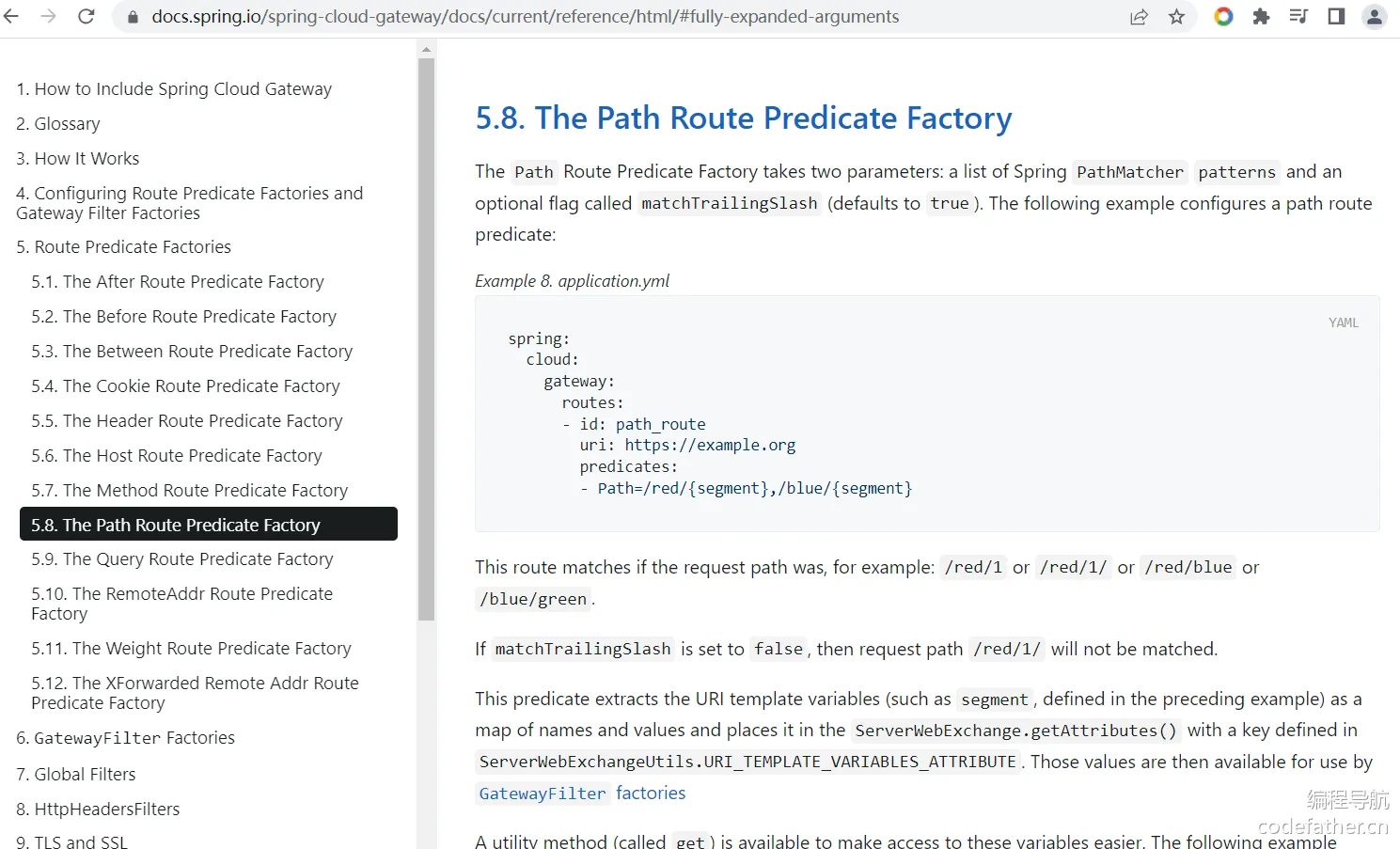Open '5.12. The XForwarded Remote Addr' section
1400x849 pixels.
click(x=195, y=693)
